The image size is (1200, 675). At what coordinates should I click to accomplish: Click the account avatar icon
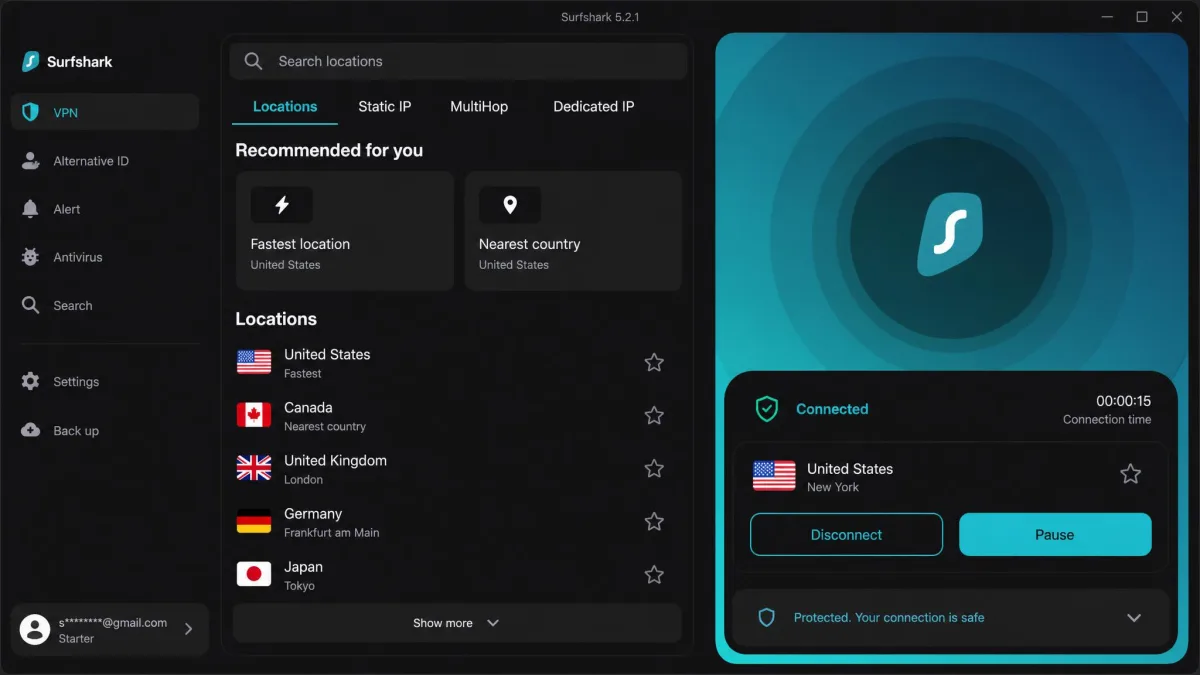click(x=35, y=629)
